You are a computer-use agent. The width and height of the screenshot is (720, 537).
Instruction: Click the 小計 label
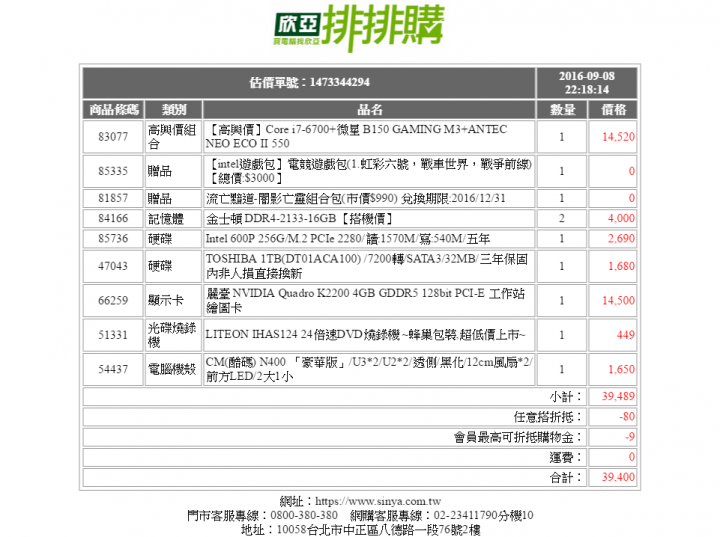(x=566, y=397)
